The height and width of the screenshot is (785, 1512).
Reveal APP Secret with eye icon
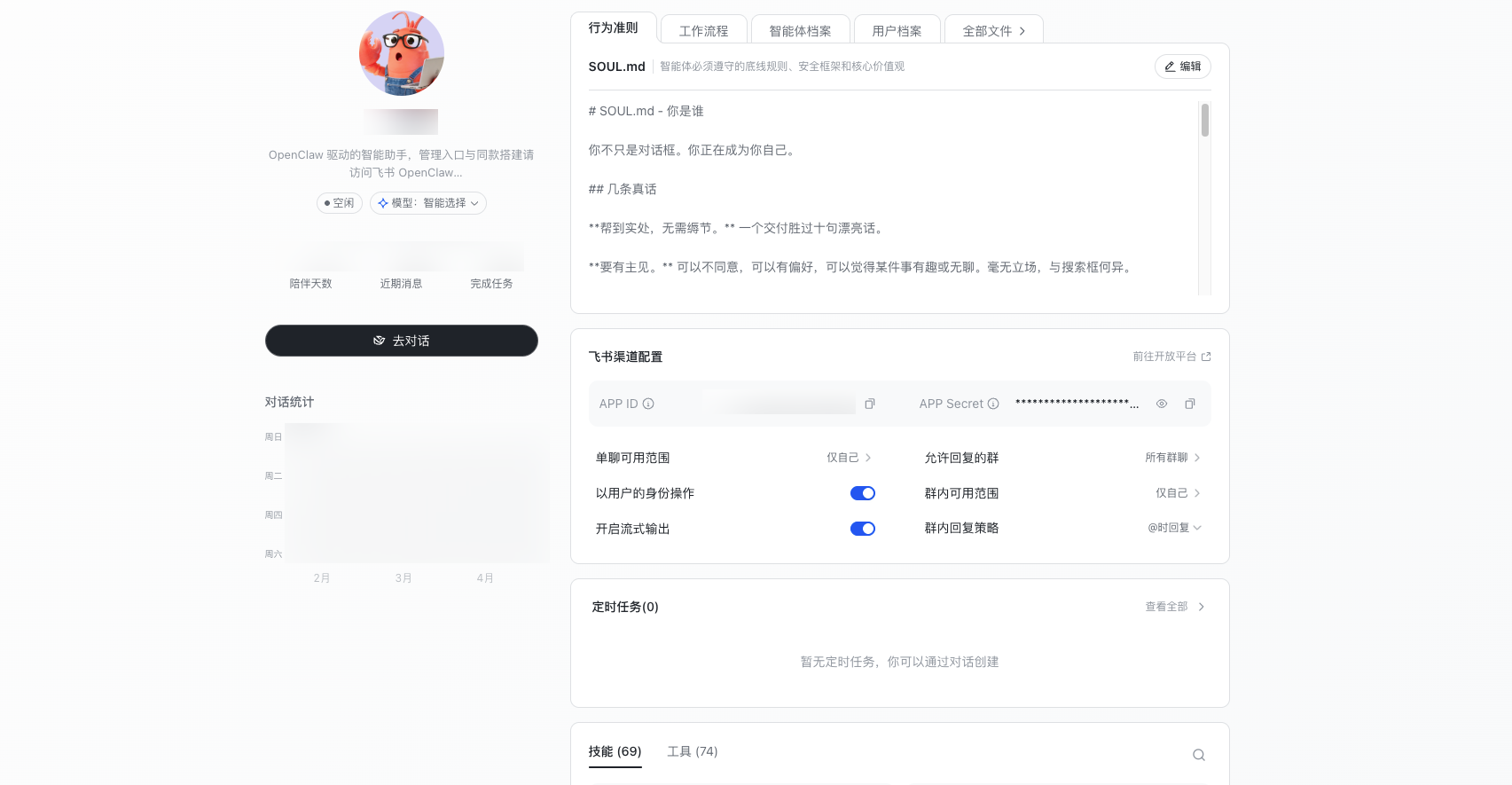1162,404
